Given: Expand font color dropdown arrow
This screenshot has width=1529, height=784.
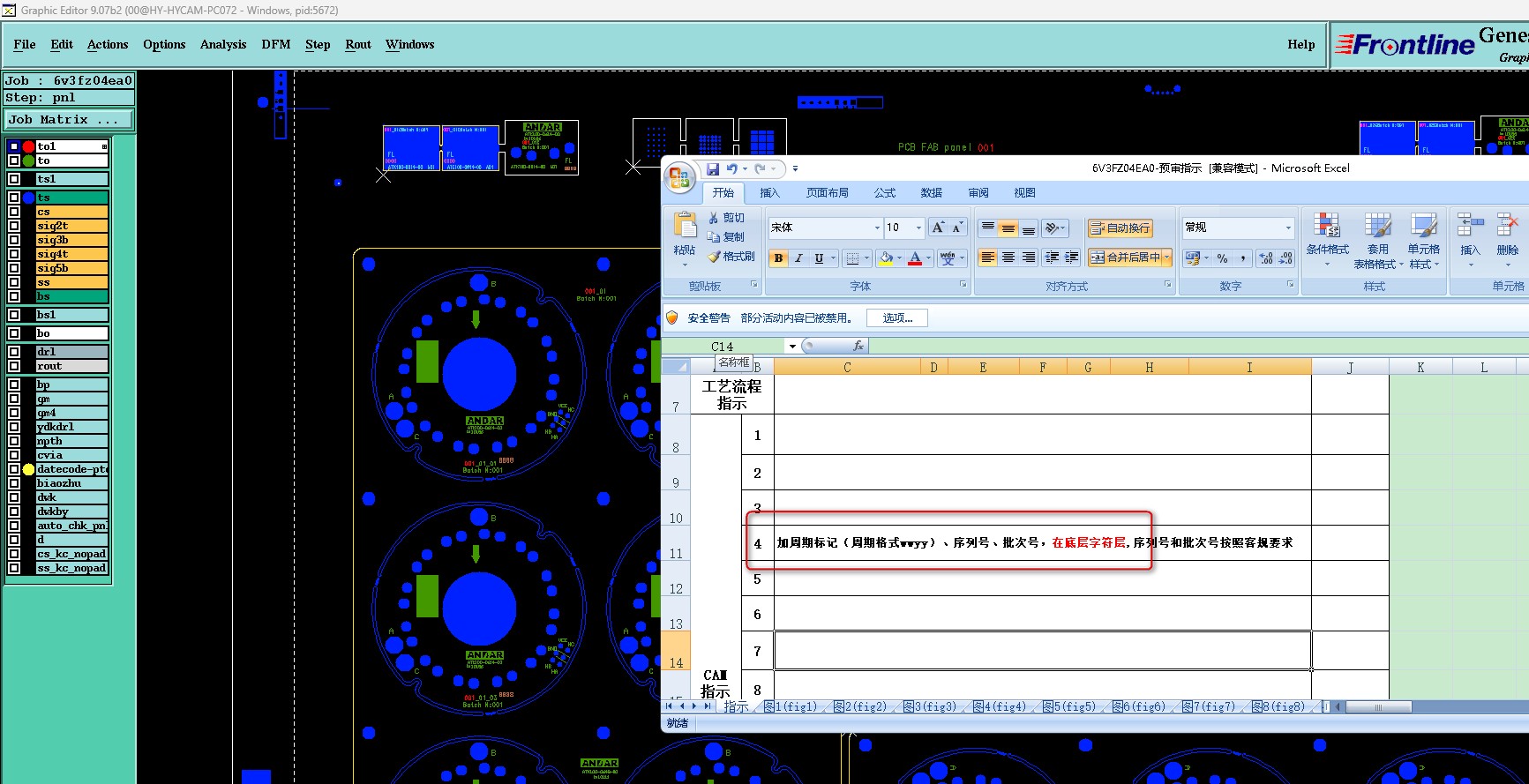Looking at the screenshot, I should 928,258.
